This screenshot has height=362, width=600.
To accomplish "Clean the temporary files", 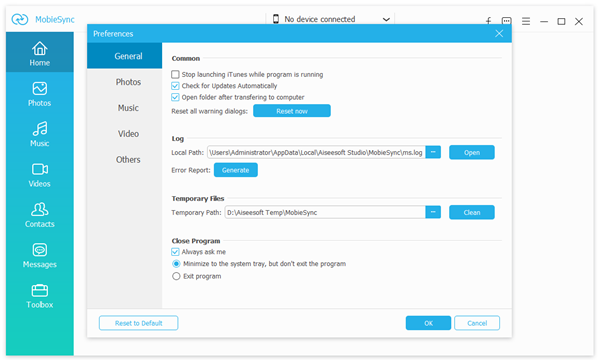I will (x=472, y=212).
